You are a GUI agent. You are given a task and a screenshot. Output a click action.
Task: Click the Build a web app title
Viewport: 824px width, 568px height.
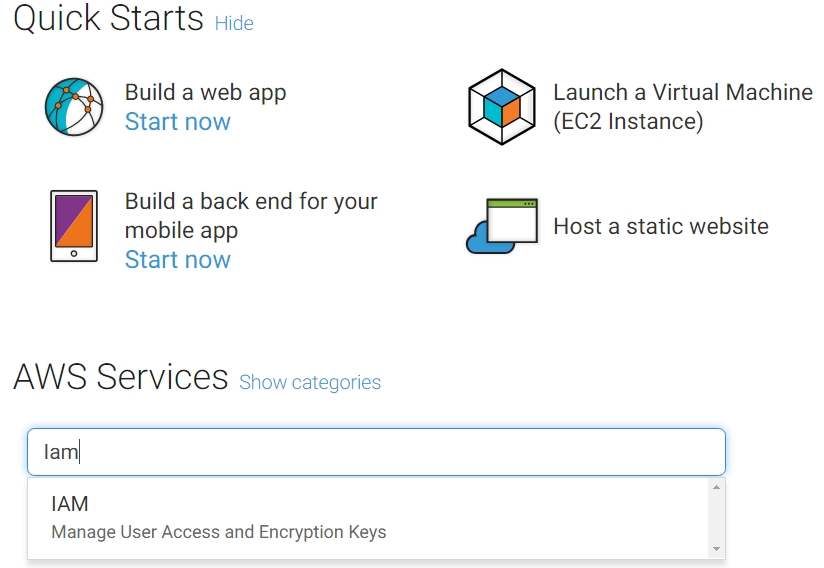(x=205, y=92)
